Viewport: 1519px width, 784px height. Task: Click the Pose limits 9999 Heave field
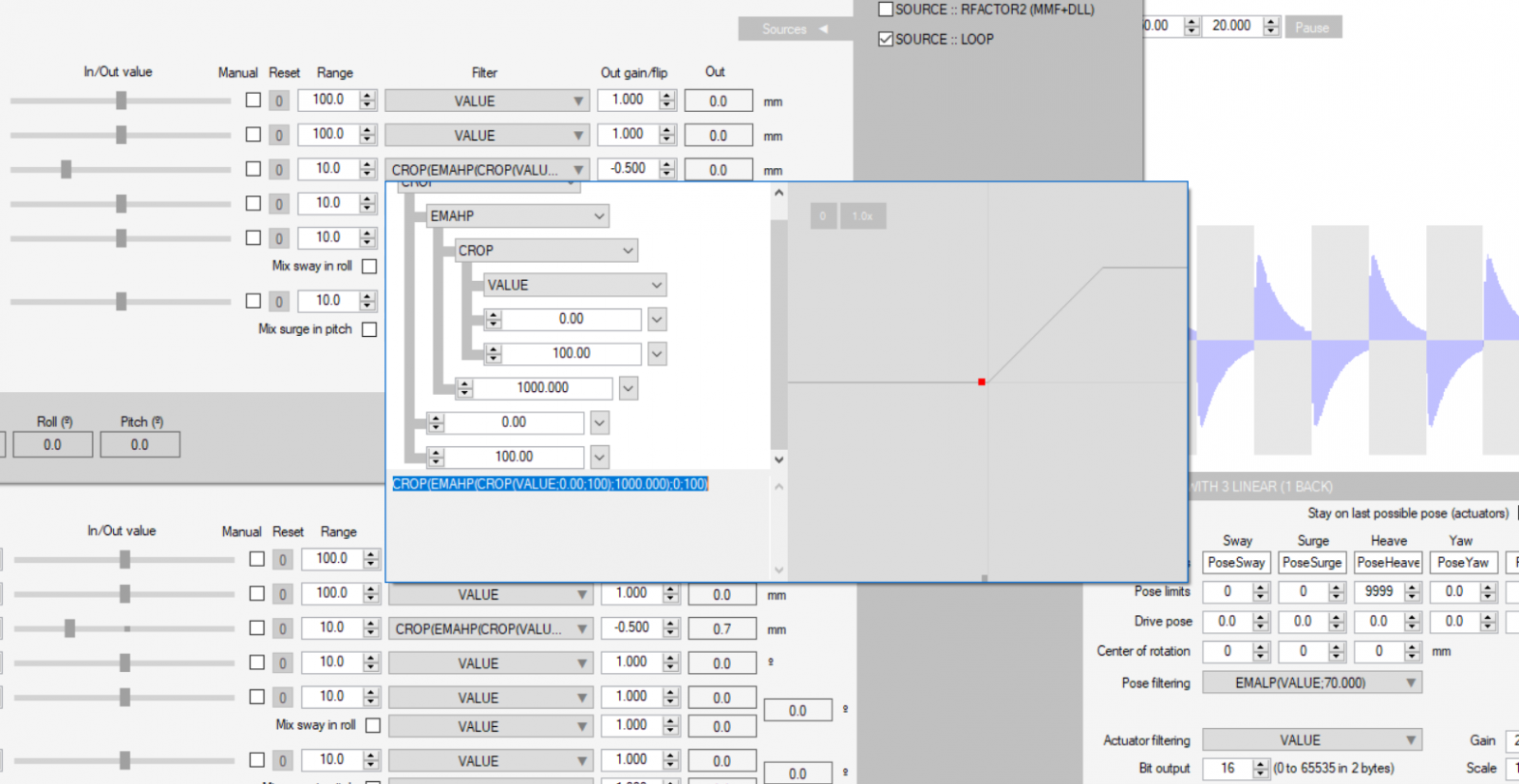pyautogui.click(x=1378, y=591)
